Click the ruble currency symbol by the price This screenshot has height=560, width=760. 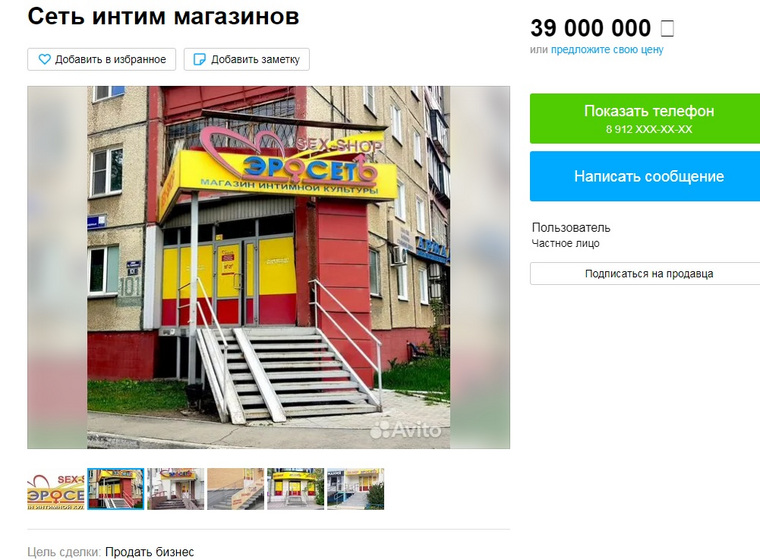[667, 28]
